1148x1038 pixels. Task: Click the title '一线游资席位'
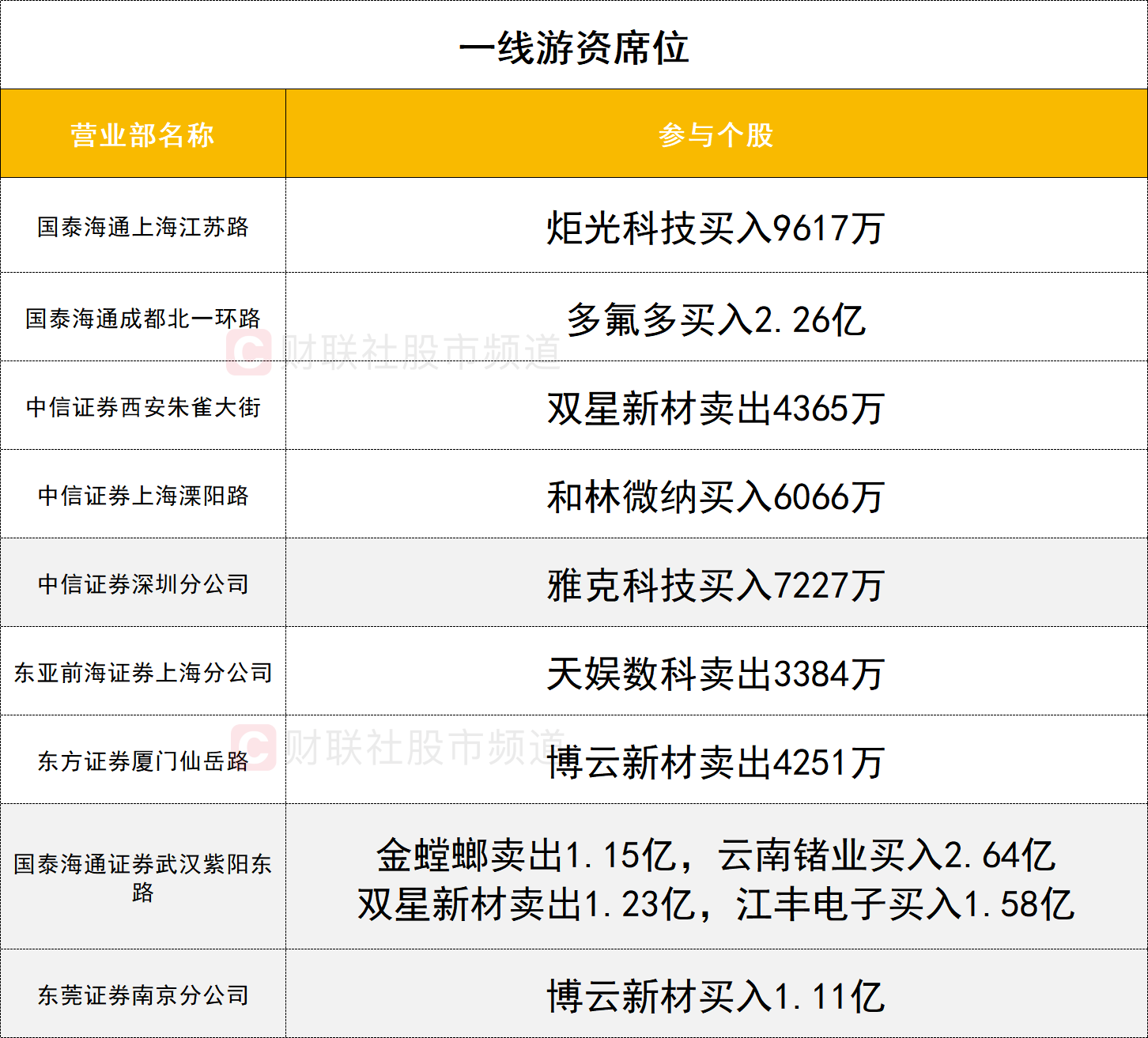click(574, 47)
